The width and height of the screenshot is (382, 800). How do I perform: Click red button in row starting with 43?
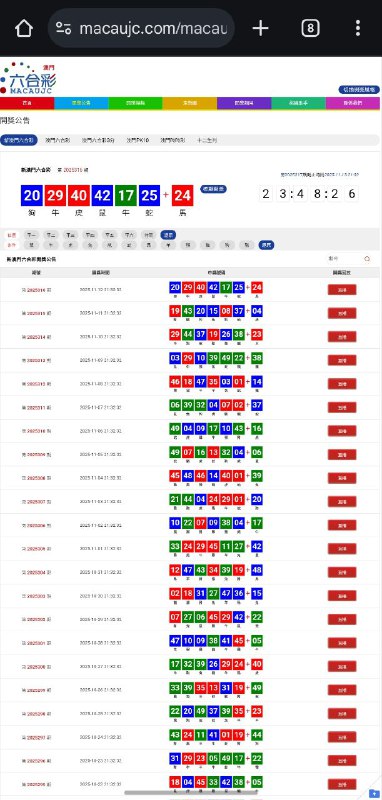pyautogui.click(x=342, y=737)
